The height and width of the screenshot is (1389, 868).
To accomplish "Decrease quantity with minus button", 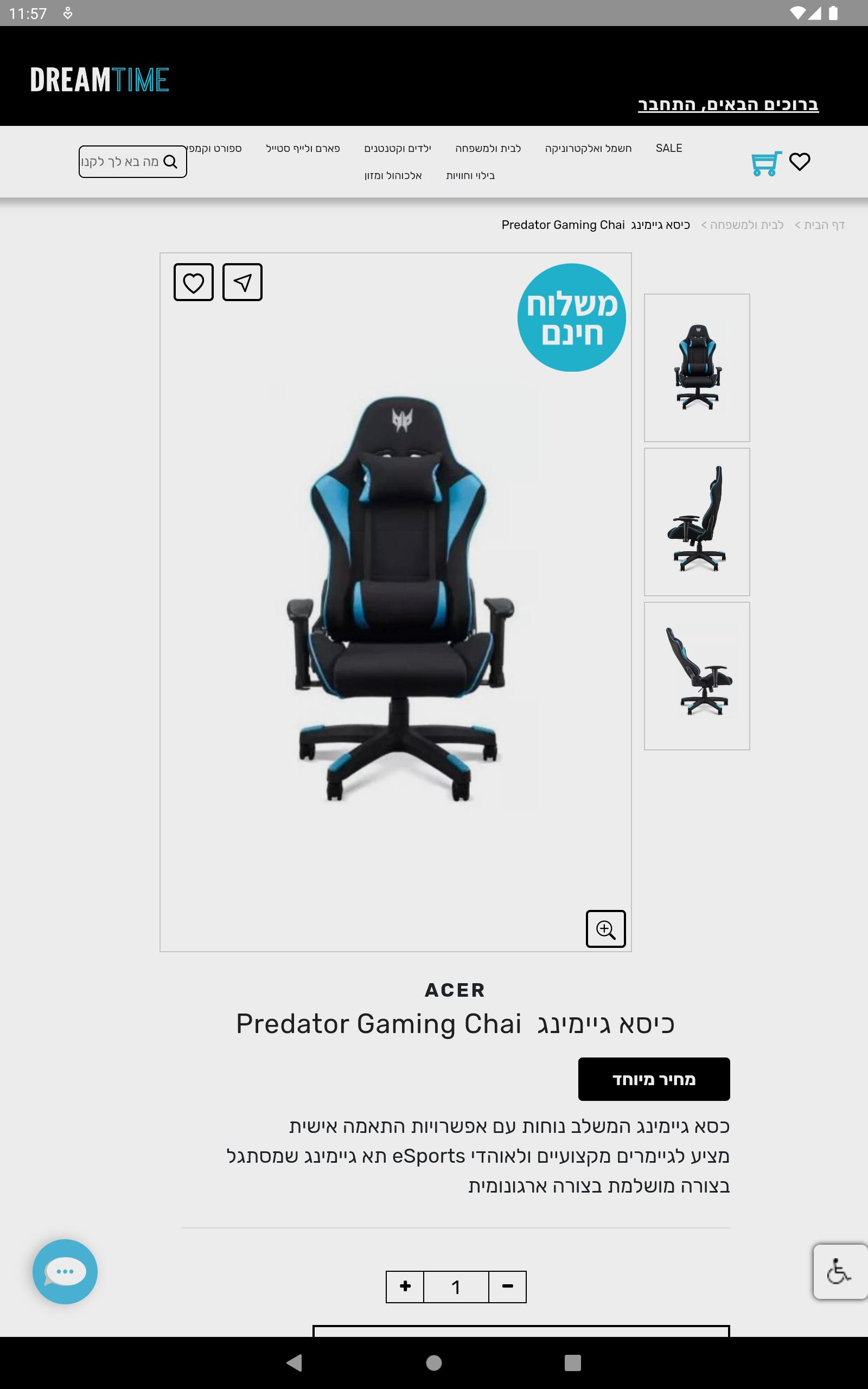I will coord(507,1287).
